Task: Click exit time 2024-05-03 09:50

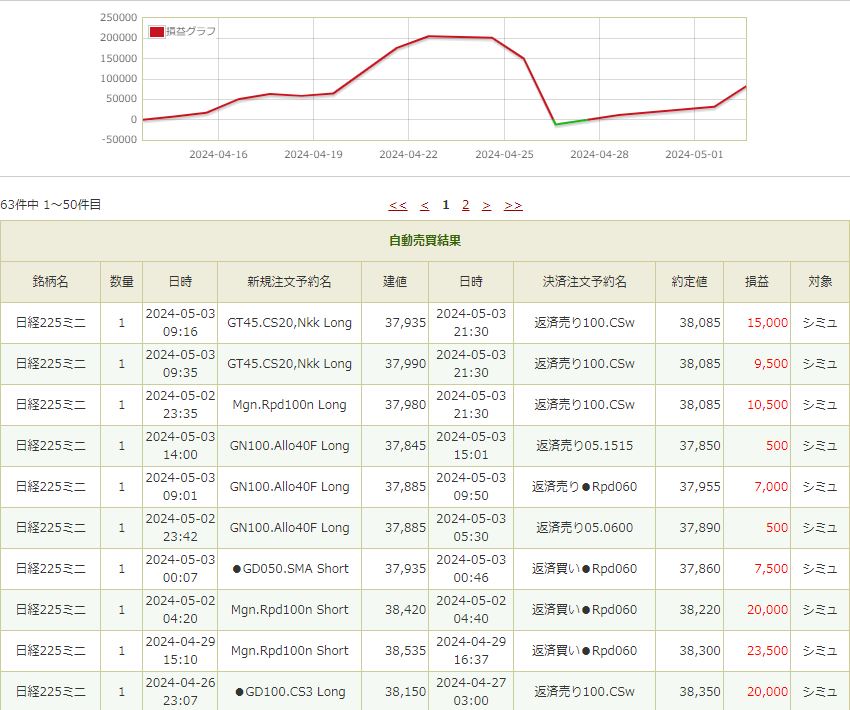Action: [471, 487]
